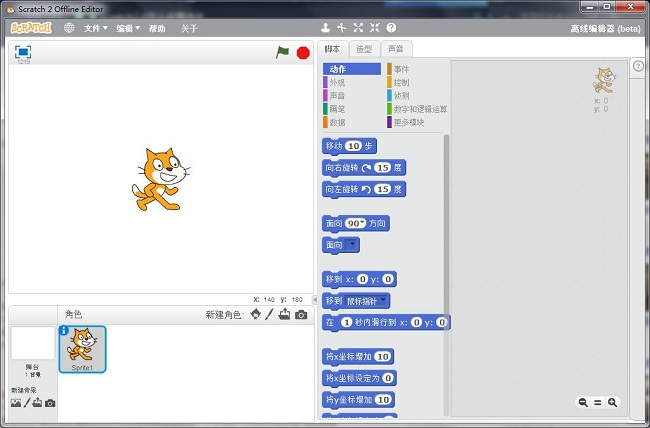650x428 pixels.
Task: Open the language globe menu
Action: (x=69, y=28)
